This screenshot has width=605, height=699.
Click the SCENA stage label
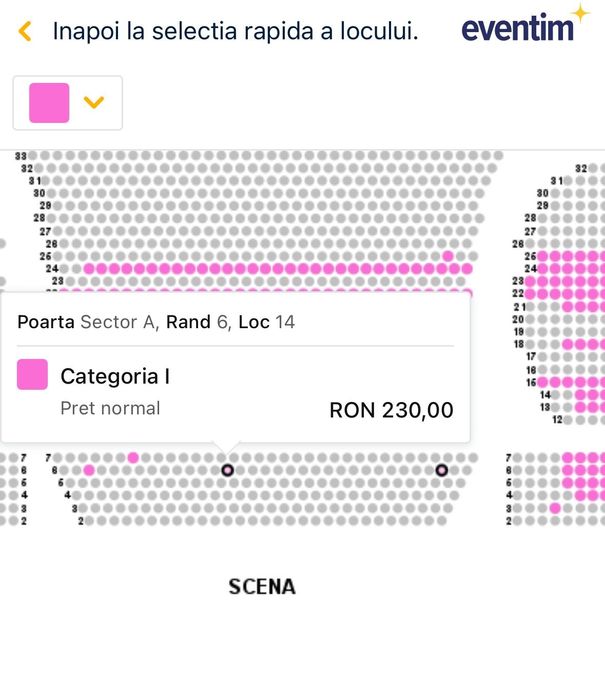pos(262,586)
